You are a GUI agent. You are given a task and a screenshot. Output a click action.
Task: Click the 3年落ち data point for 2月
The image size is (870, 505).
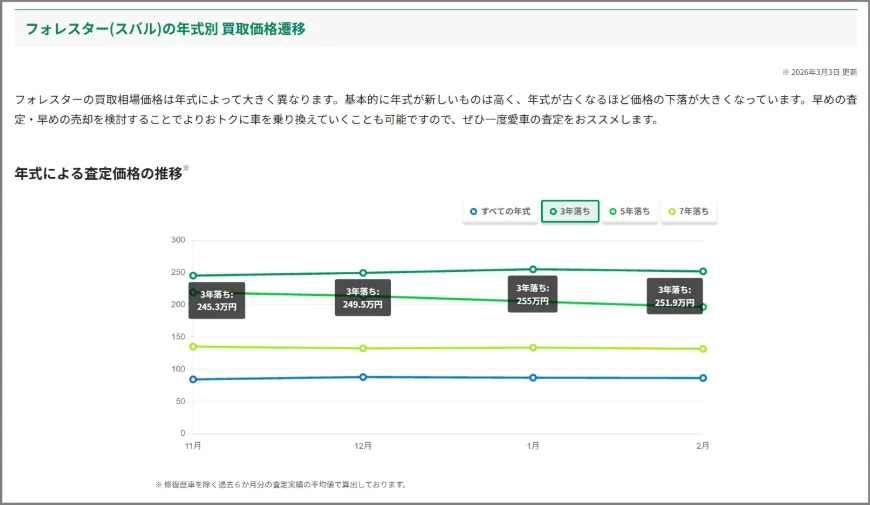[703, 271]
